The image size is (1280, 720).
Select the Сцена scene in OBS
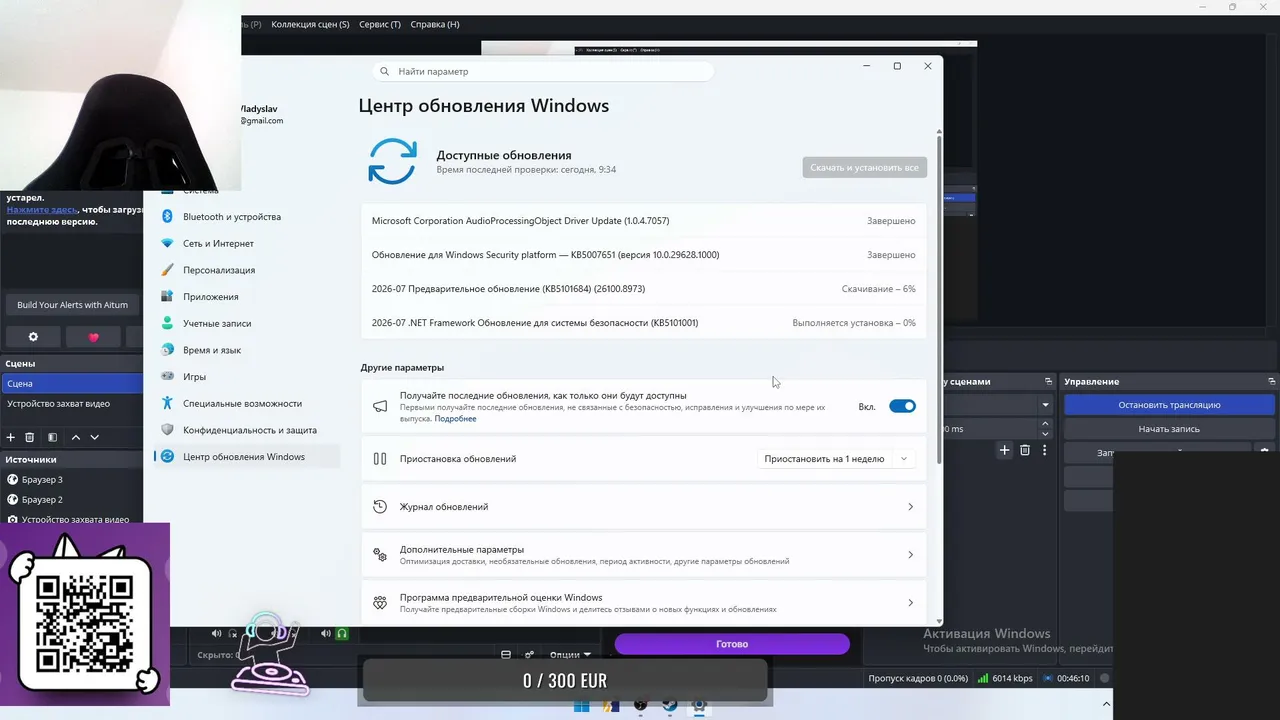click(x=72, y=384)
